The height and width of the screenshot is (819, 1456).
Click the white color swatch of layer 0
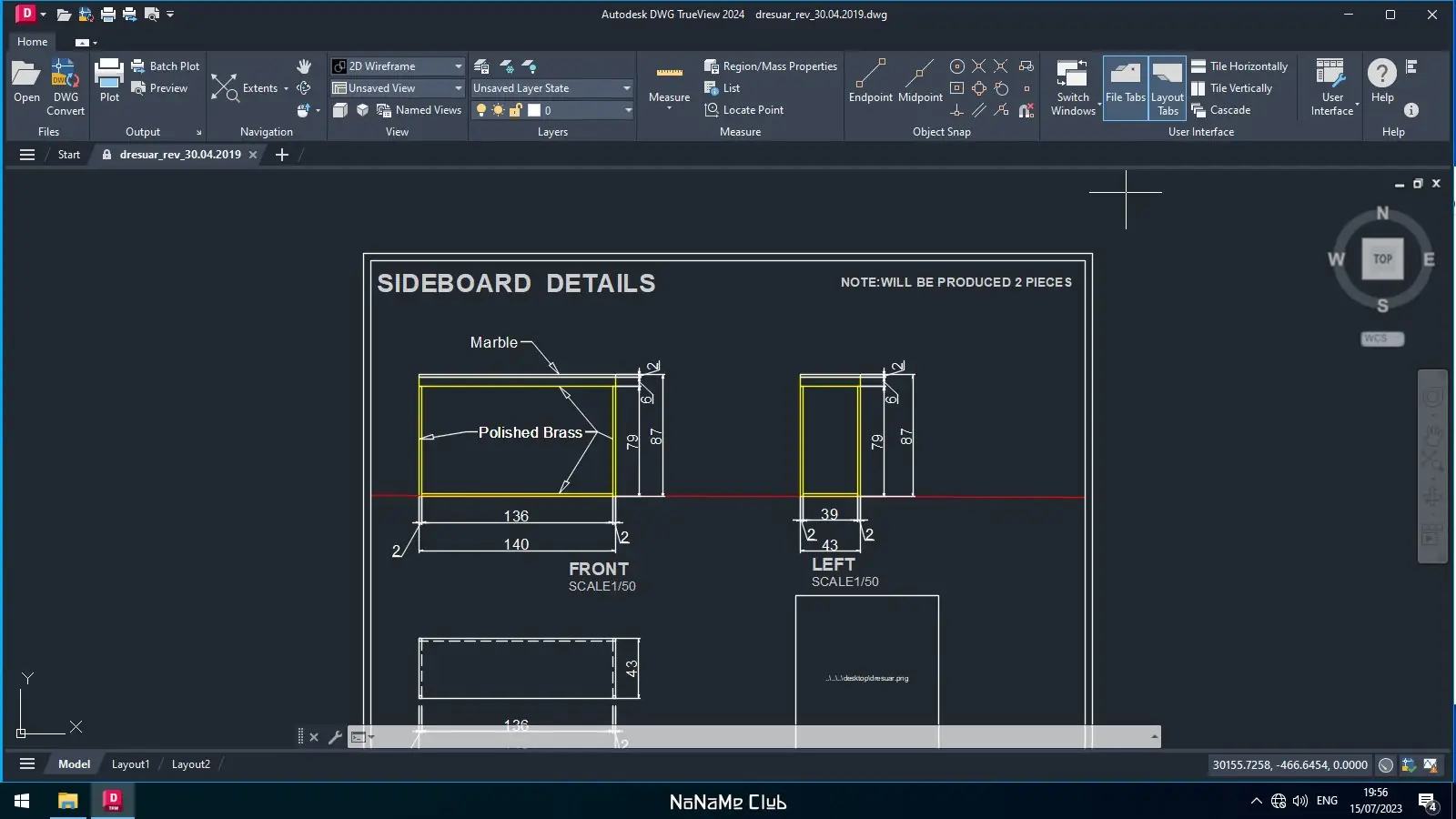[x=534, y=110]
